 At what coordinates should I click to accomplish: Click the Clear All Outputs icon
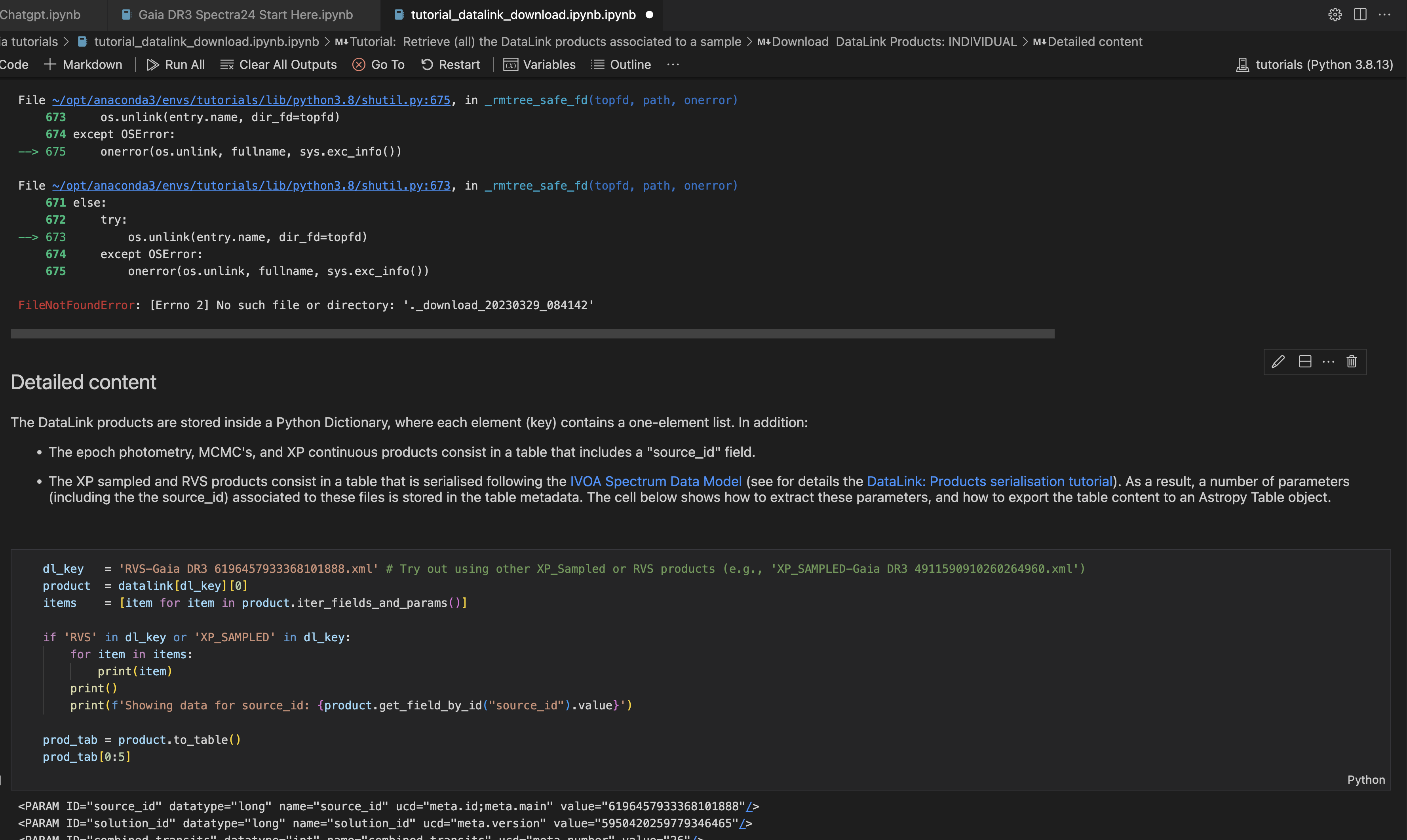click(227, 65)
